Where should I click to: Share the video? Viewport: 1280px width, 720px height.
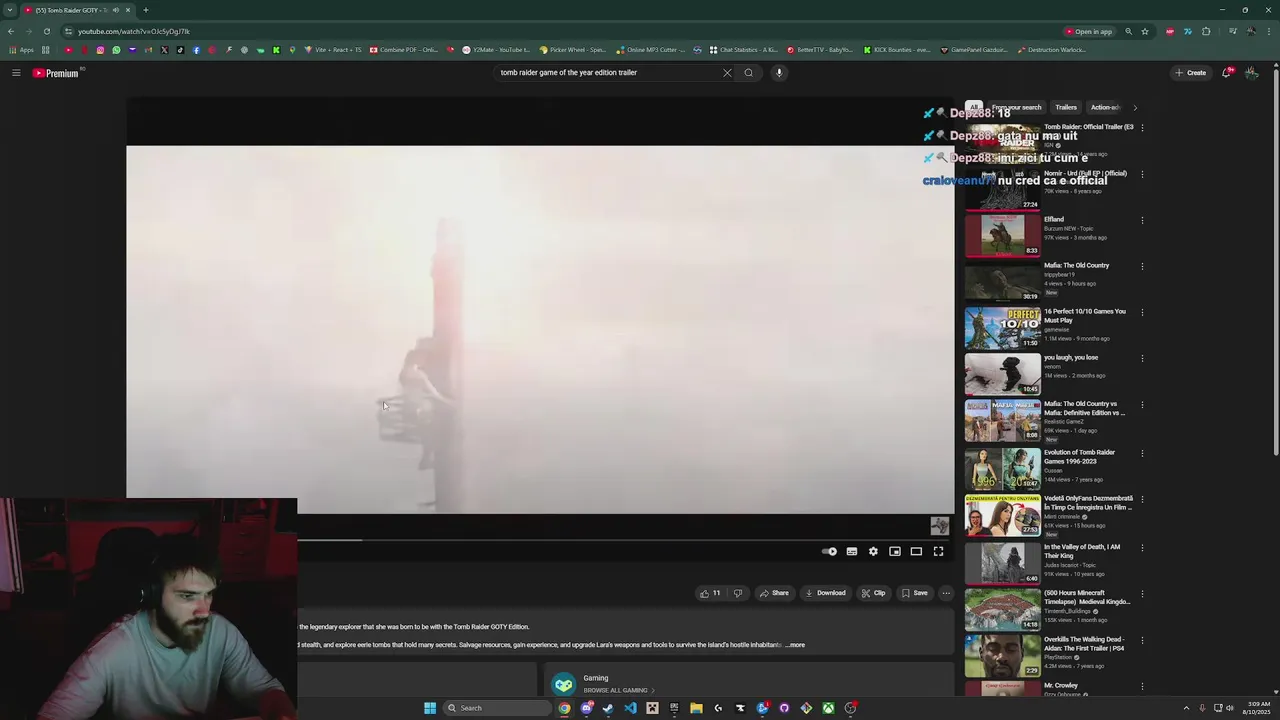tap(774, 593)
